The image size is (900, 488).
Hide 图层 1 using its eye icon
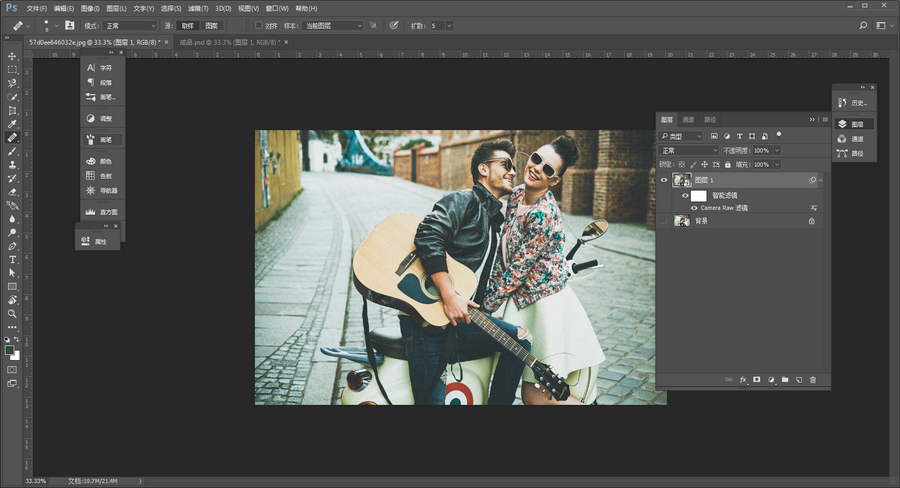(x=664, y=180)
